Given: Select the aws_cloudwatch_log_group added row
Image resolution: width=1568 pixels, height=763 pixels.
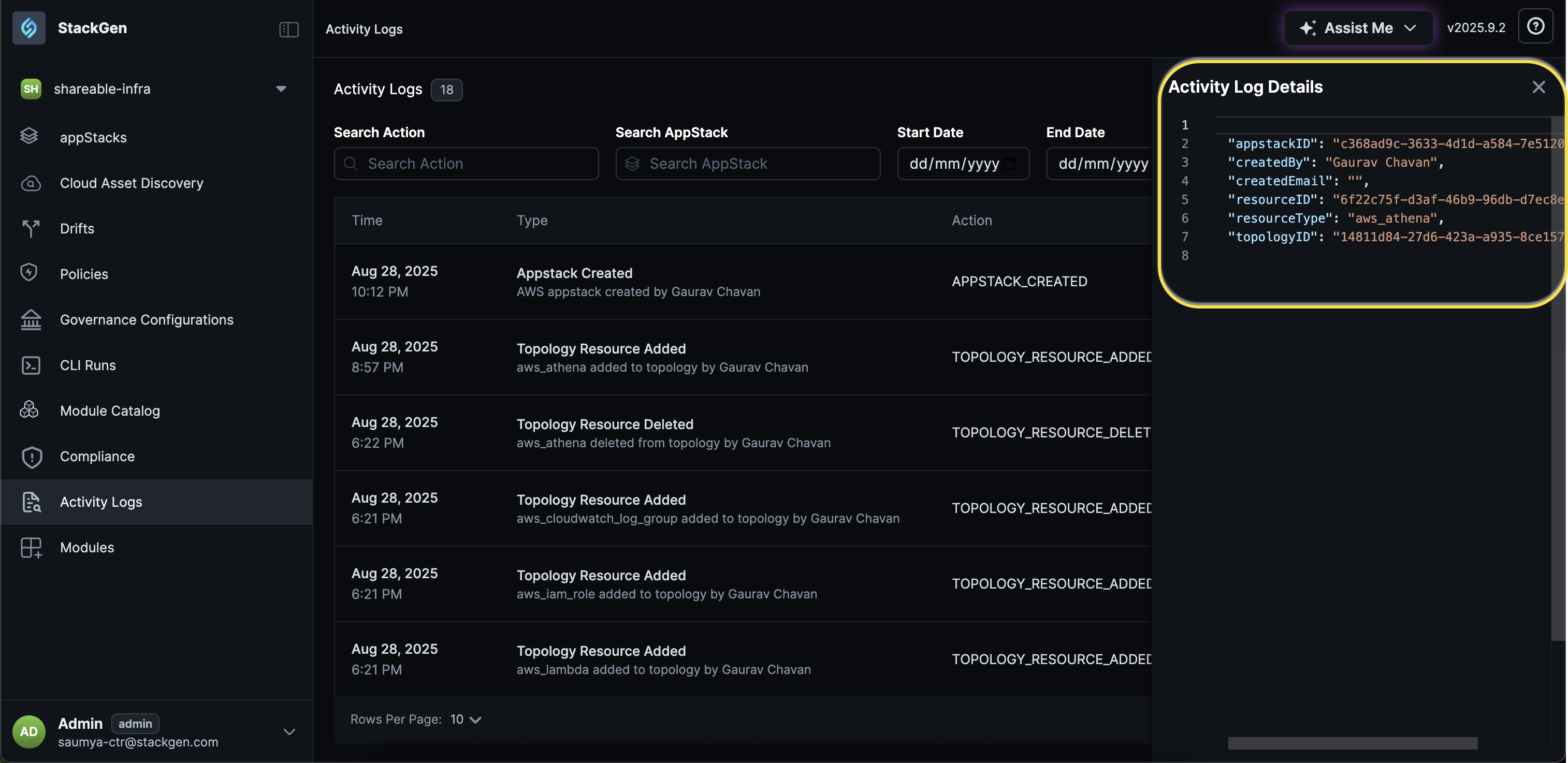Looking at the screenshot, I should click(x=743, y=509).
